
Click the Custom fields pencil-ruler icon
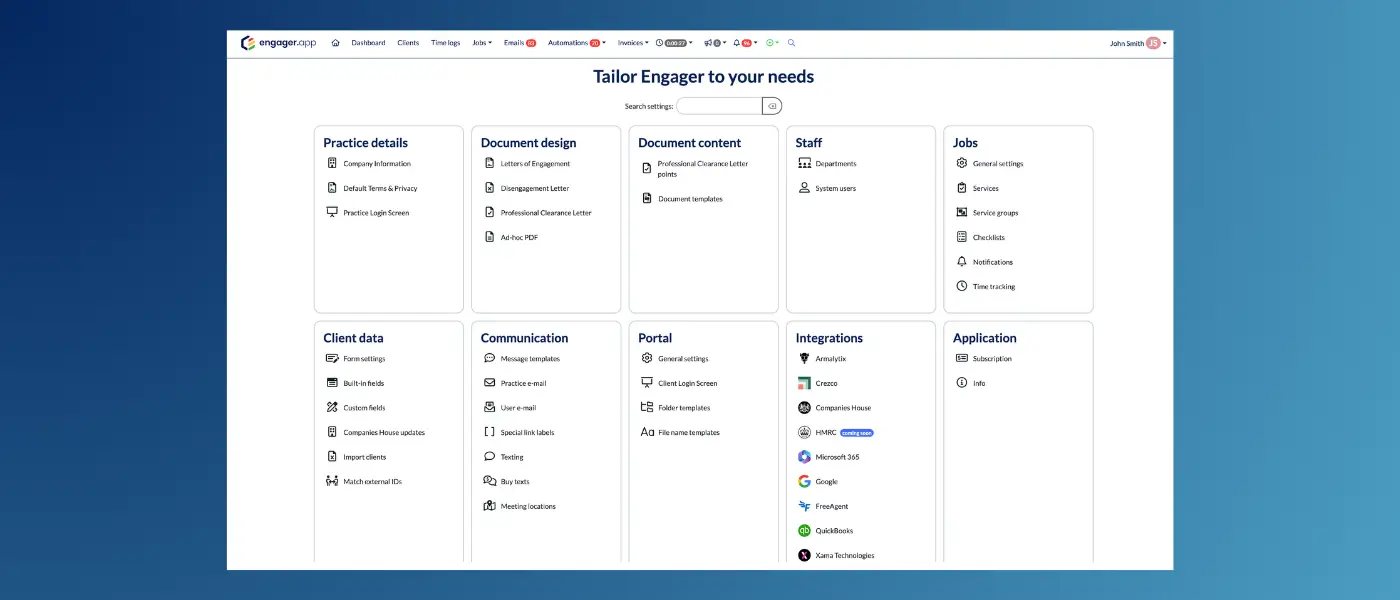pos(332,408)
